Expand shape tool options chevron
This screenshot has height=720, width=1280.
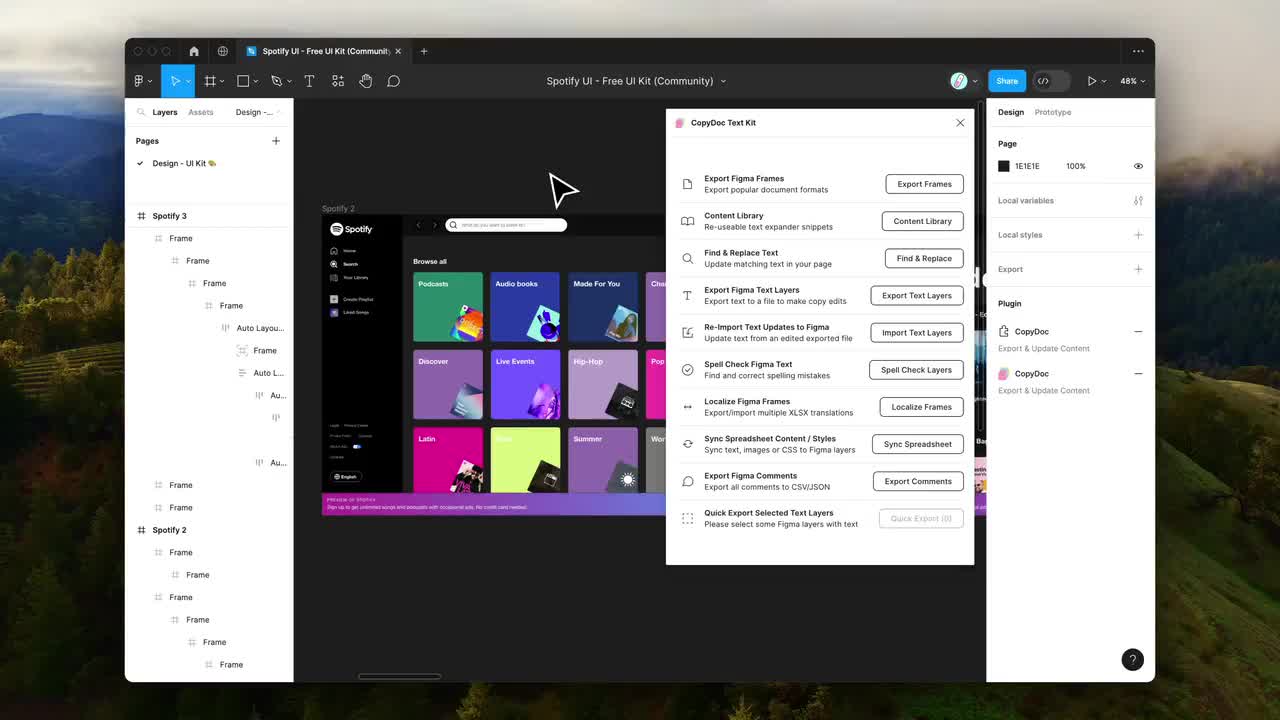pos(256,81)
